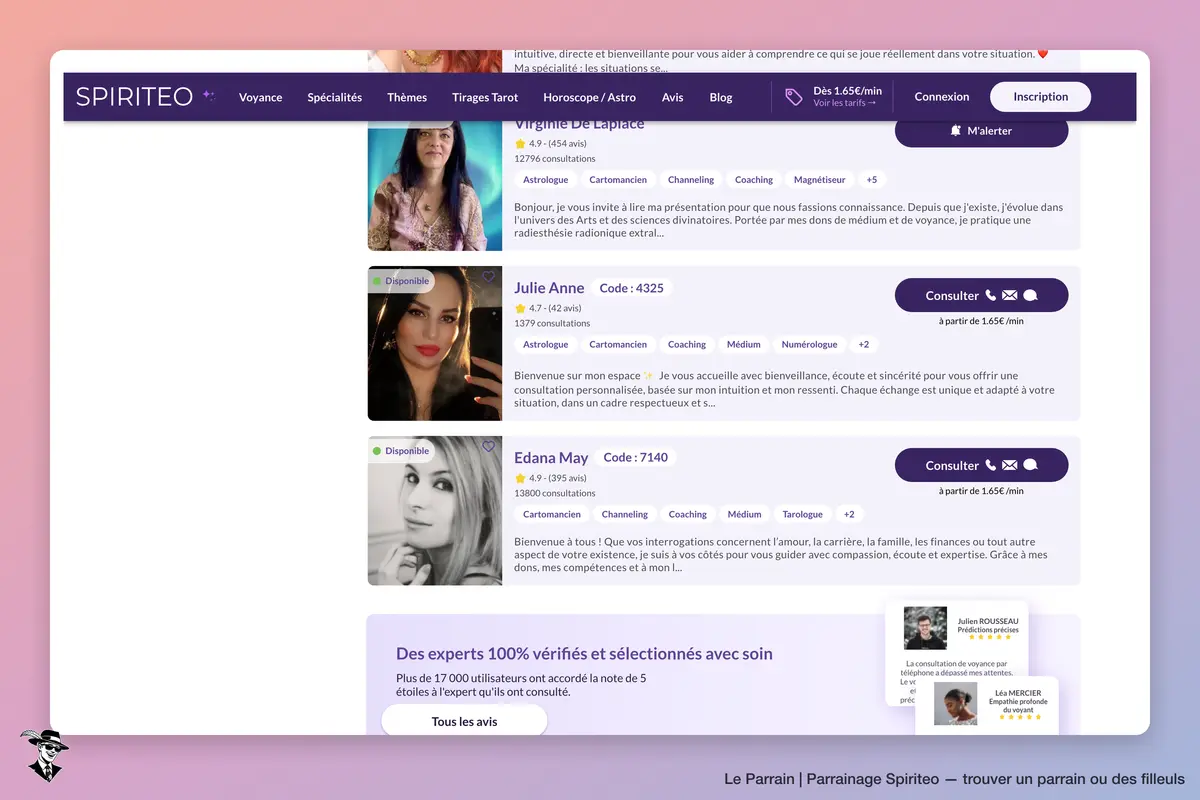The image size is (1200, 800).
Task: Click Julie Anne's Disponible status badge
Action: coord(401,281)
